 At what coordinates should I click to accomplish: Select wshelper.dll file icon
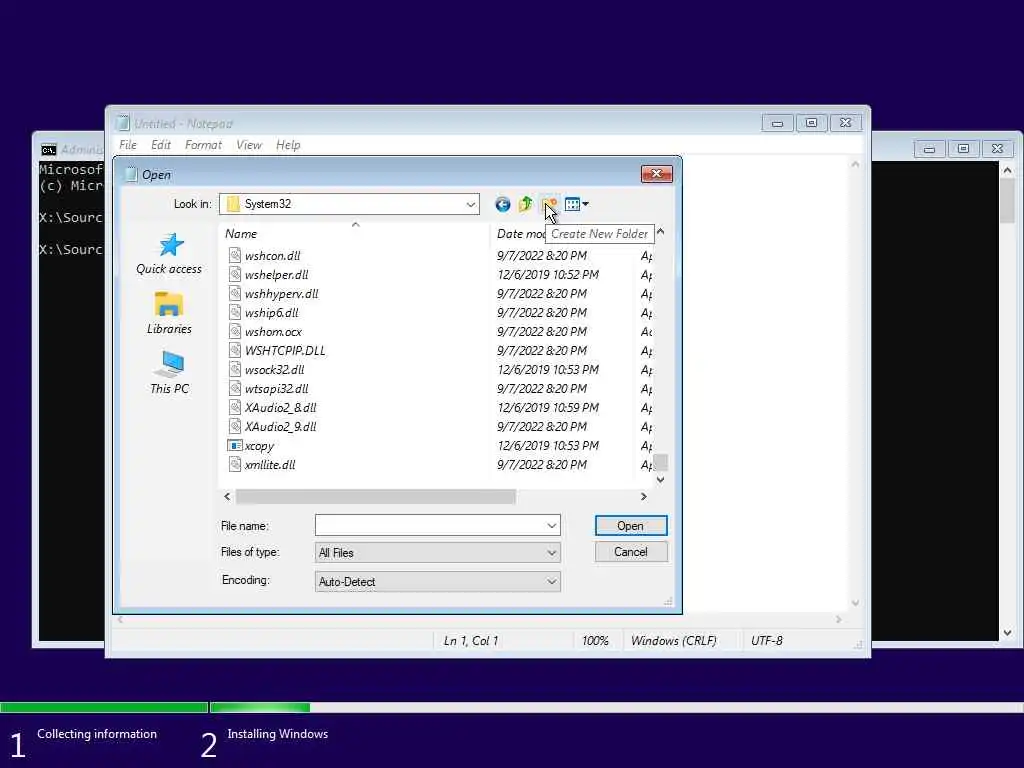click(x=234, y=274)
